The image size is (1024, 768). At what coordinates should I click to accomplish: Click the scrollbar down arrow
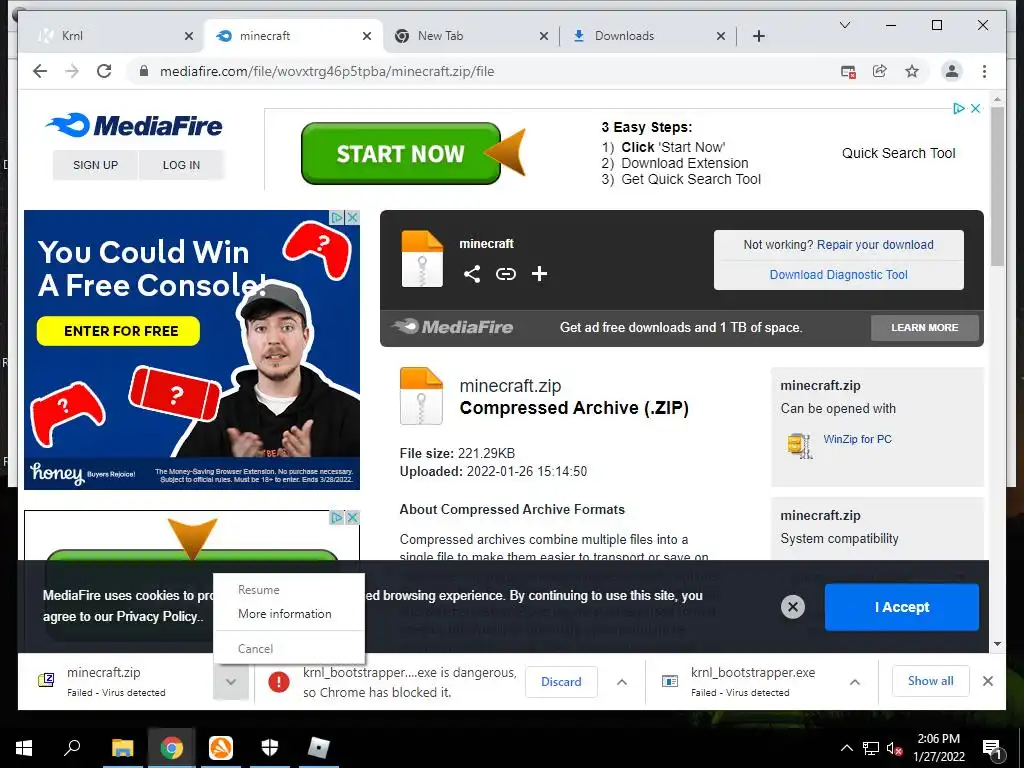[x=997, y=644]
